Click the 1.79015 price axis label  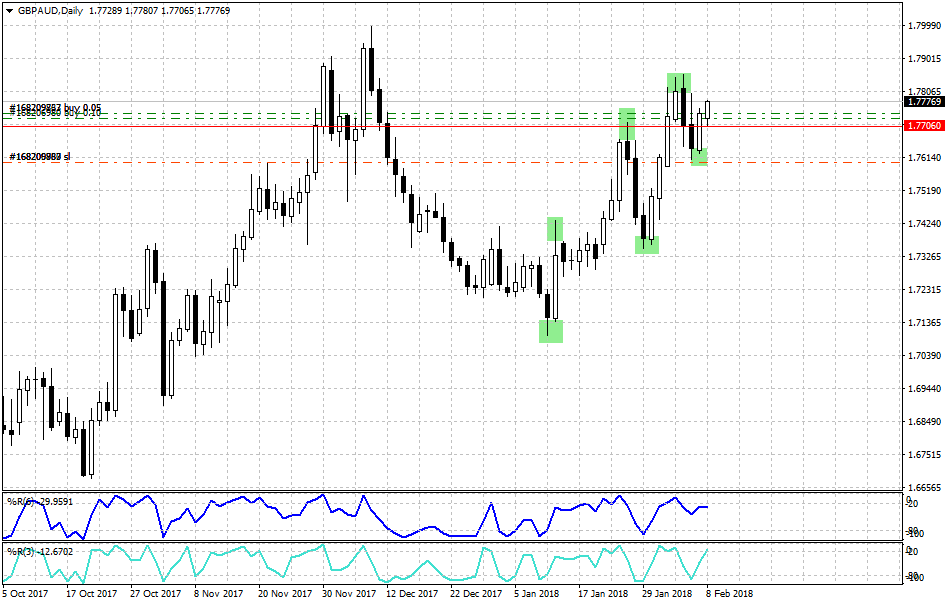point(924,58)
